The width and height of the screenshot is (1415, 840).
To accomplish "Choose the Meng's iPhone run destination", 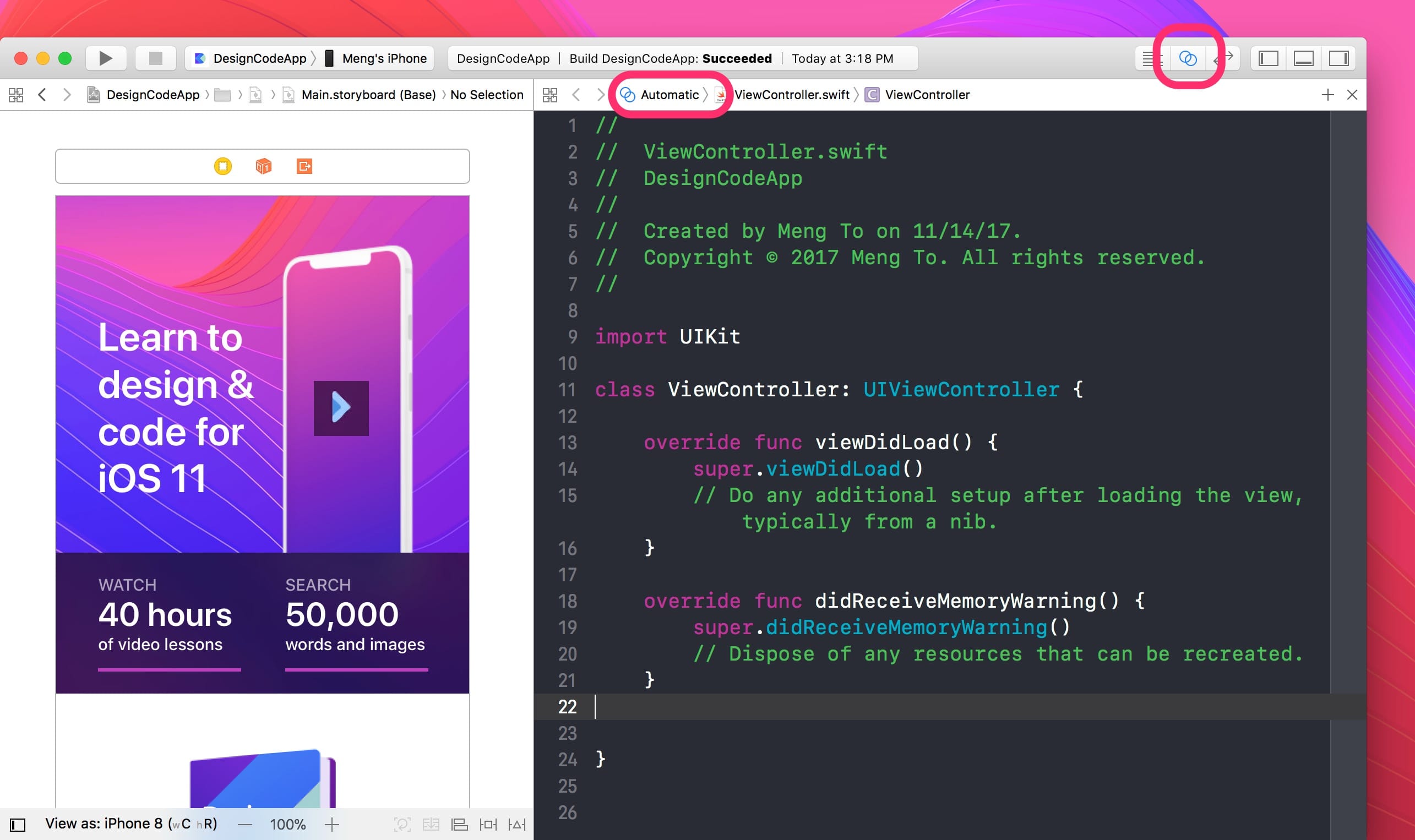I will tap(377, 58).
